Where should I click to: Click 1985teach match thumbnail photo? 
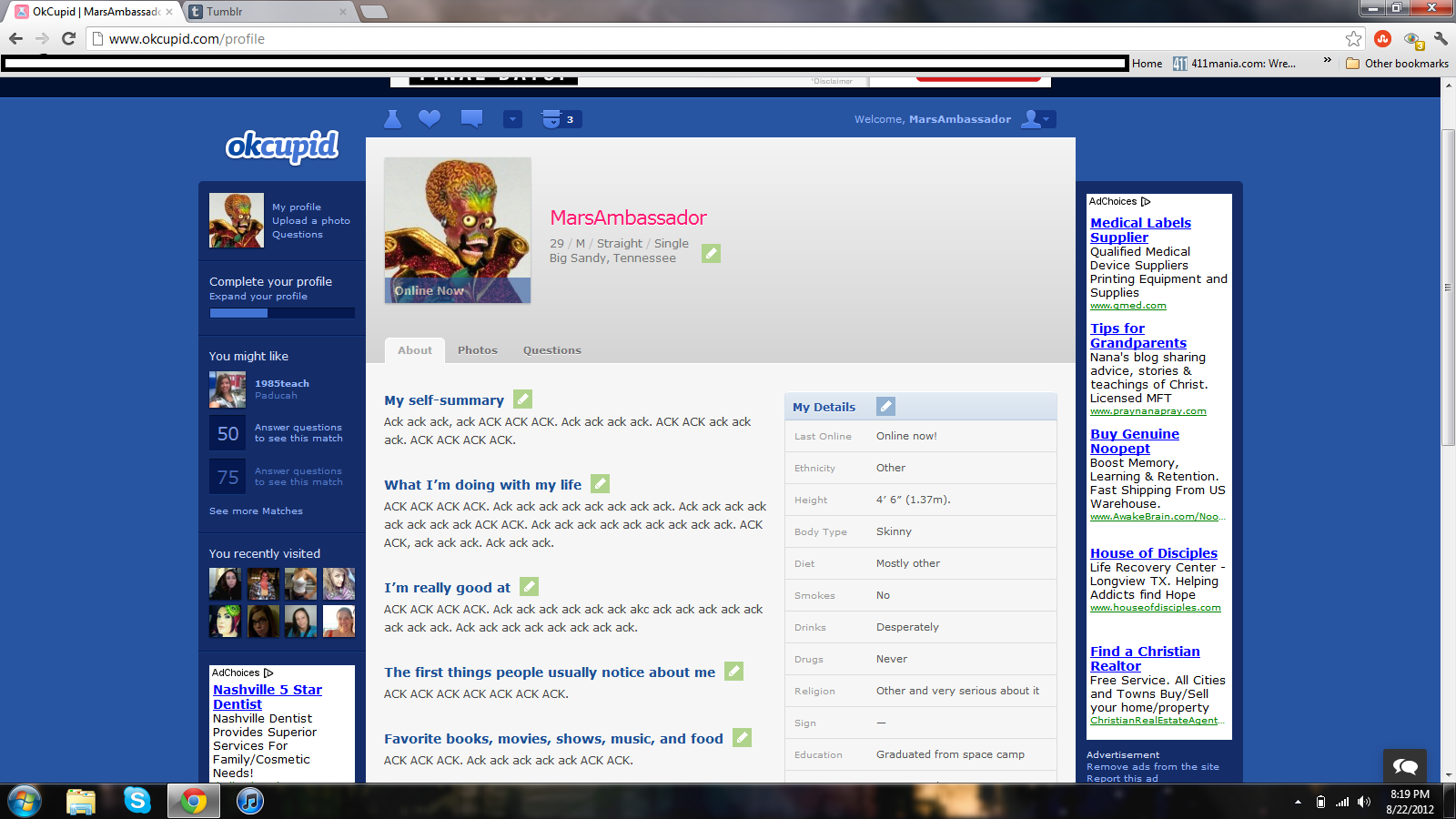coord(227,389)
